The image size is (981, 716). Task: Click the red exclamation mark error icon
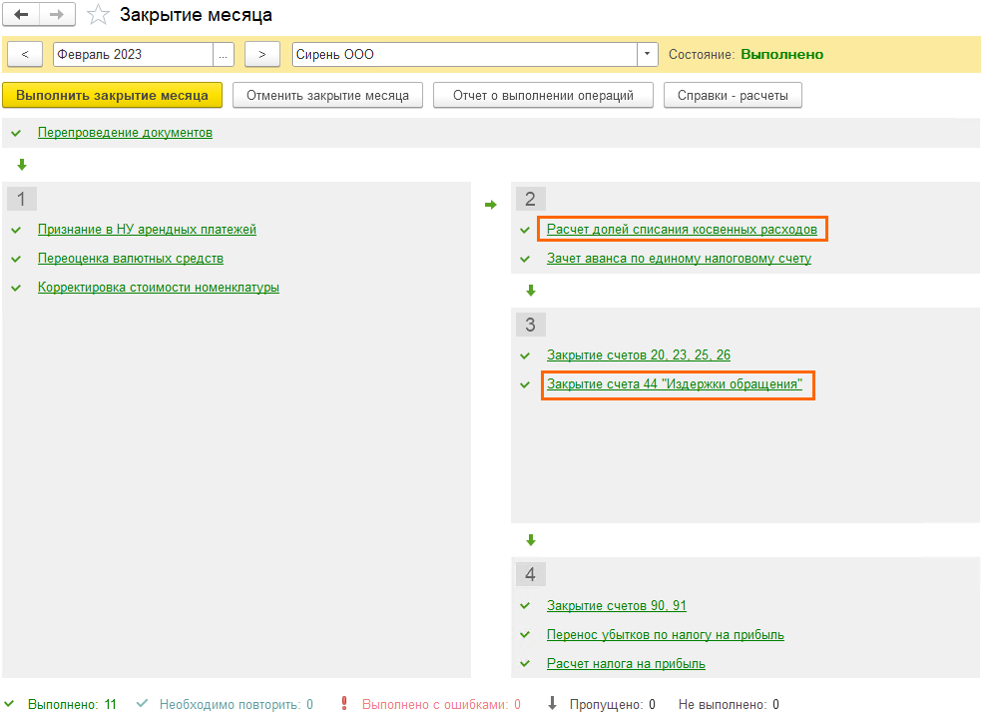344,703
